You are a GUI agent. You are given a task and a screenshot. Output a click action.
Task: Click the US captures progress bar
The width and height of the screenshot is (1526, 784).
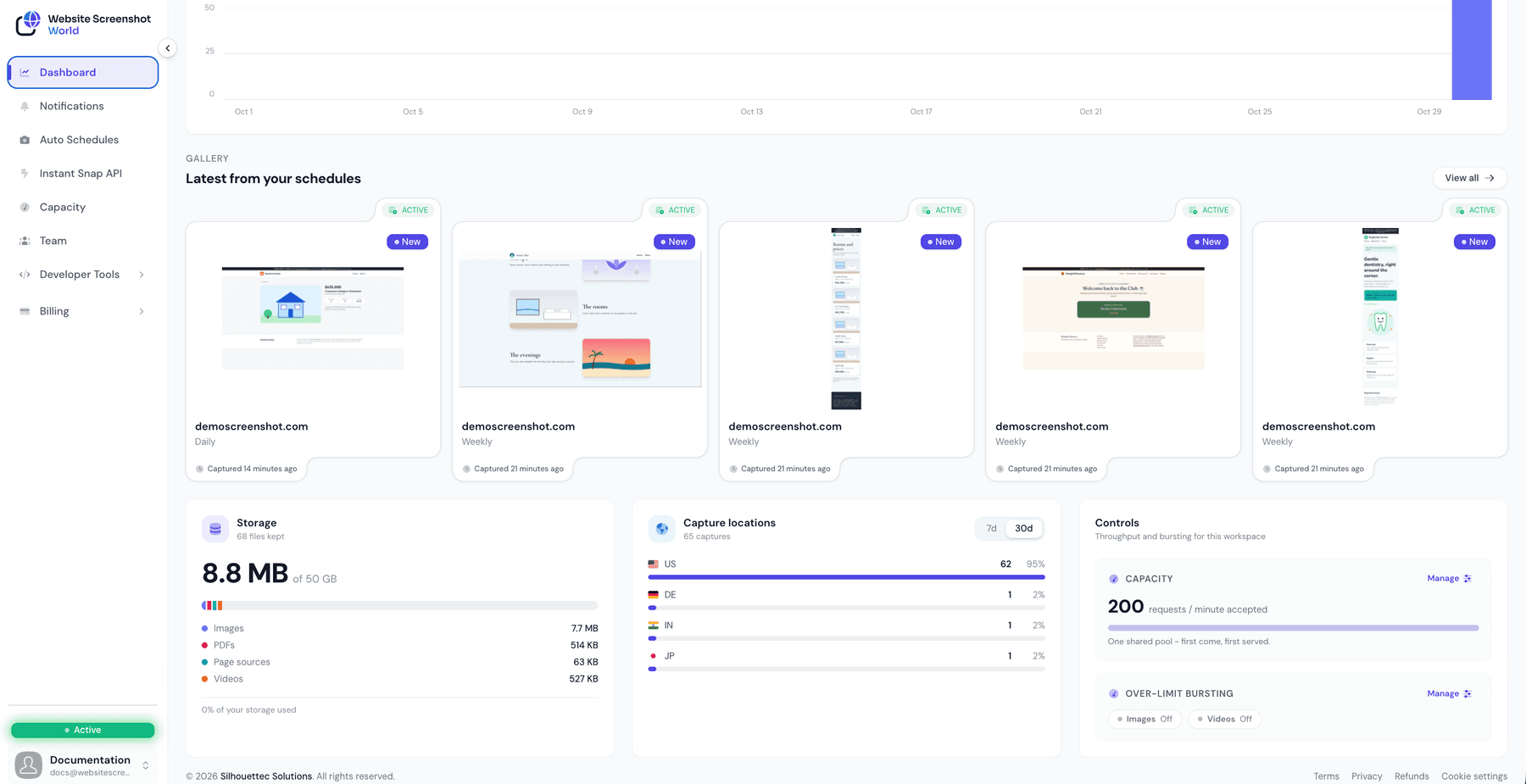[x=846, y=577]
